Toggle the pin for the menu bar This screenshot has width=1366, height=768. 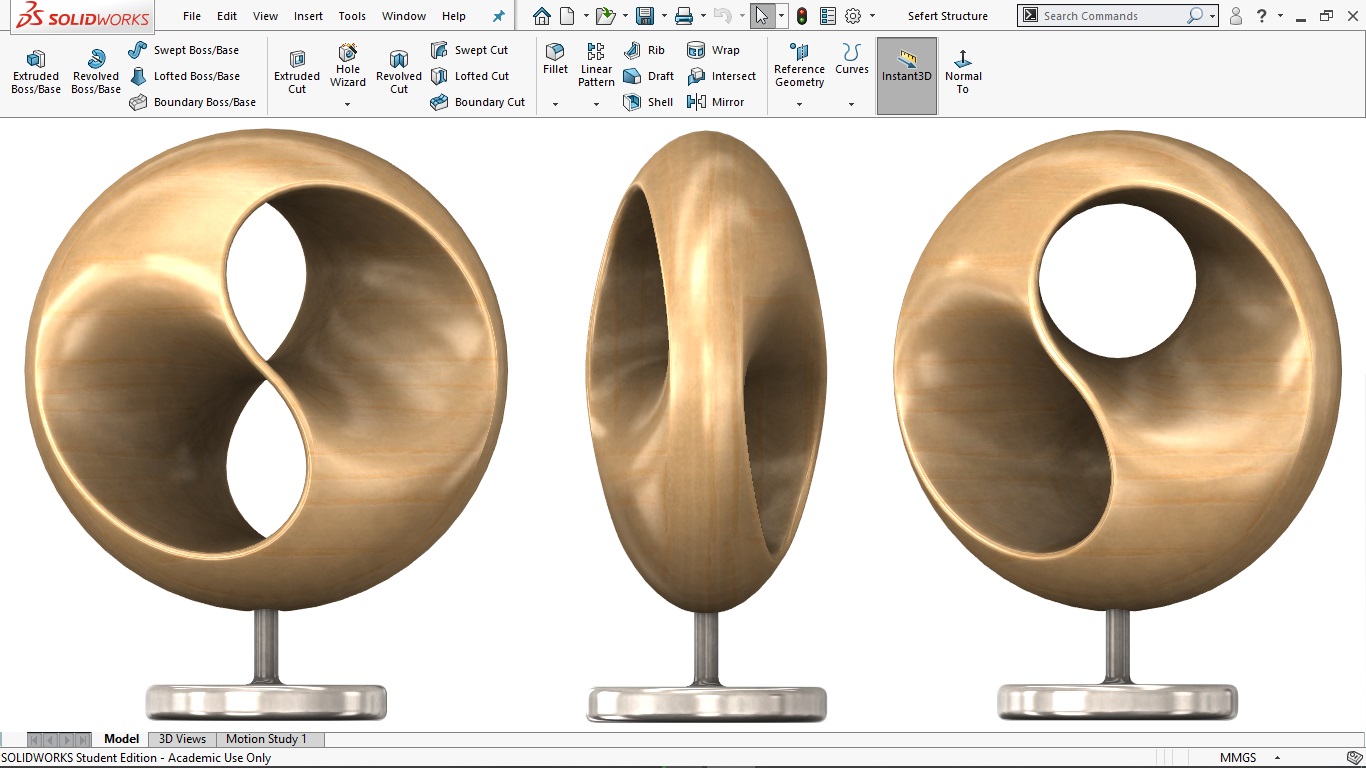[499, 16]
